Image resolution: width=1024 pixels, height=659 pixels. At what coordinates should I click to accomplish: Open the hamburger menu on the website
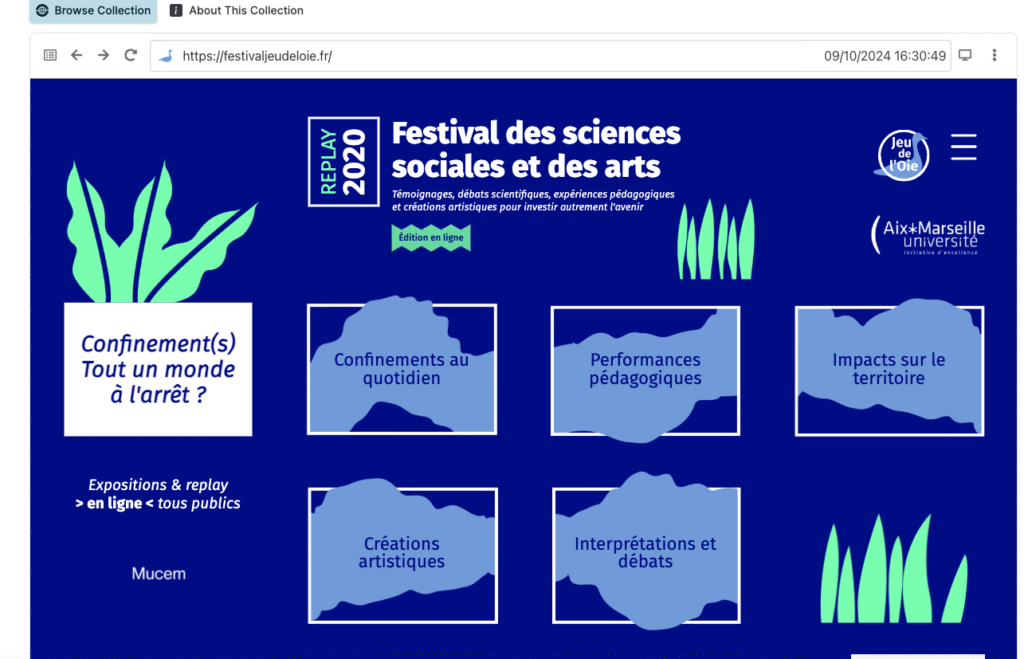(x=963, y=147)
